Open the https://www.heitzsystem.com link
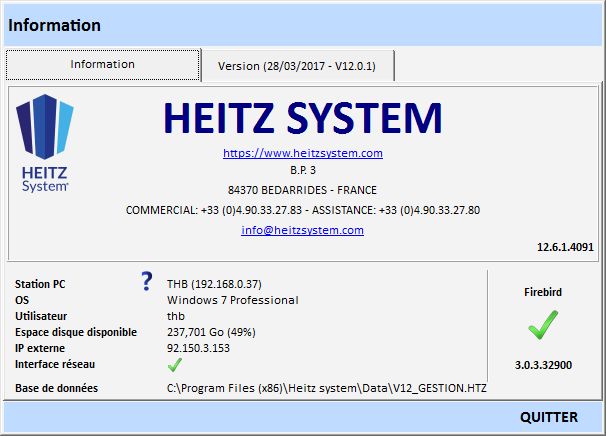The width and height of the screenshot is (606, 436). [x=303, y=153]
